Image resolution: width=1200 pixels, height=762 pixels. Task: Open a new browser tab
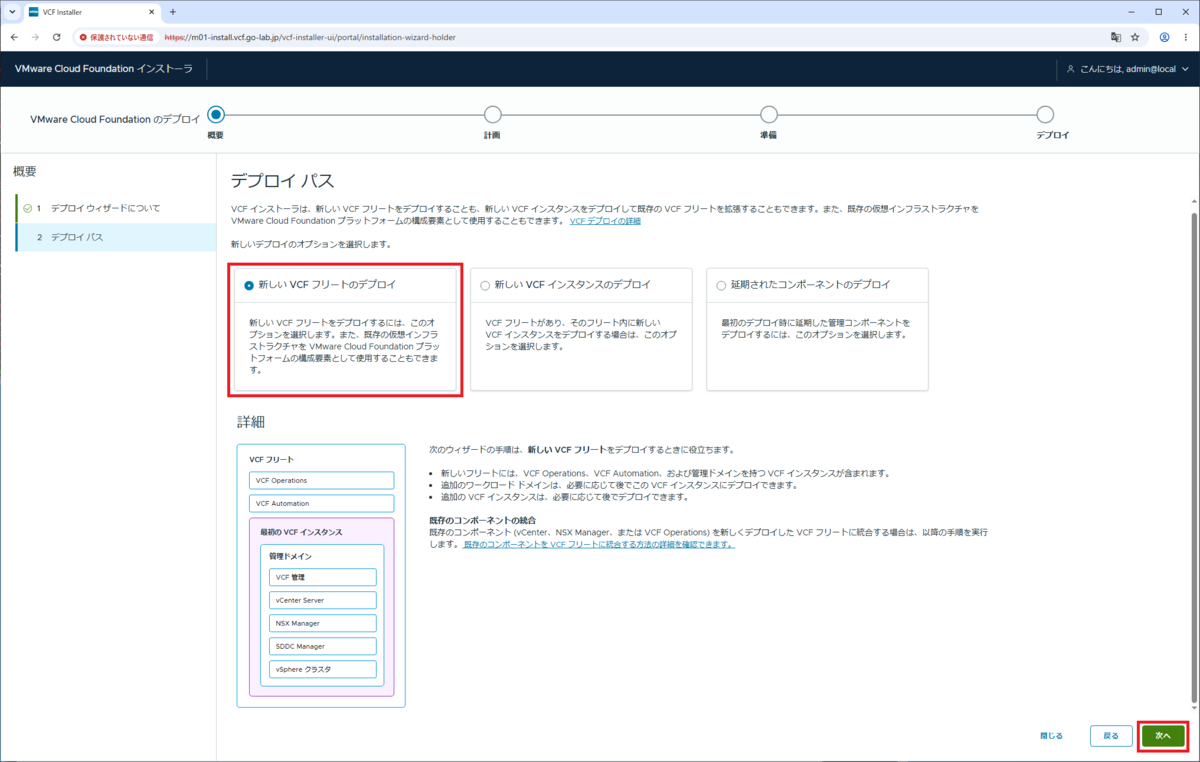click(x=173, y=12)
